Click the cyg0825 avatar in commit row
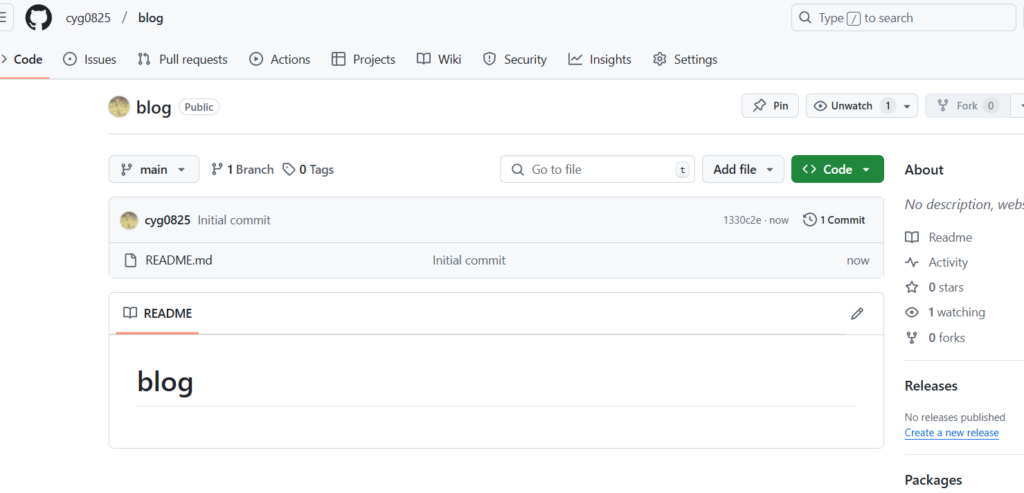The width and height of the screenshot is (1024, 493). (x=128, y=220)
